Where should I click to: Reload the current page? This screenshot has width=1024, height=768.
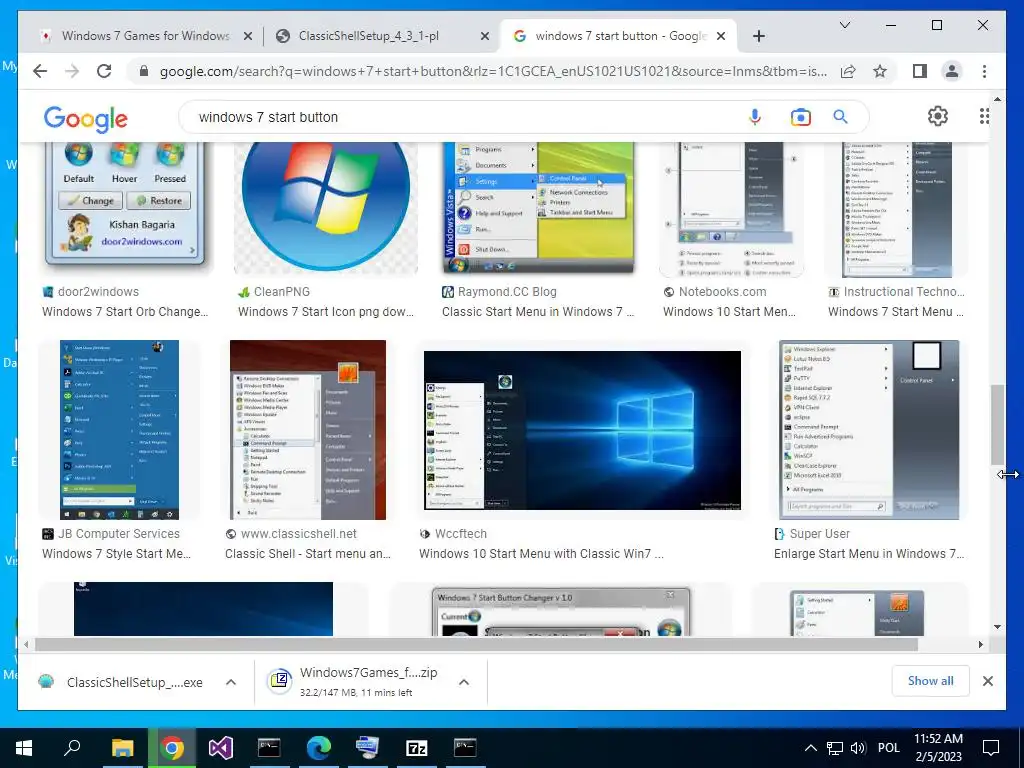104,71
